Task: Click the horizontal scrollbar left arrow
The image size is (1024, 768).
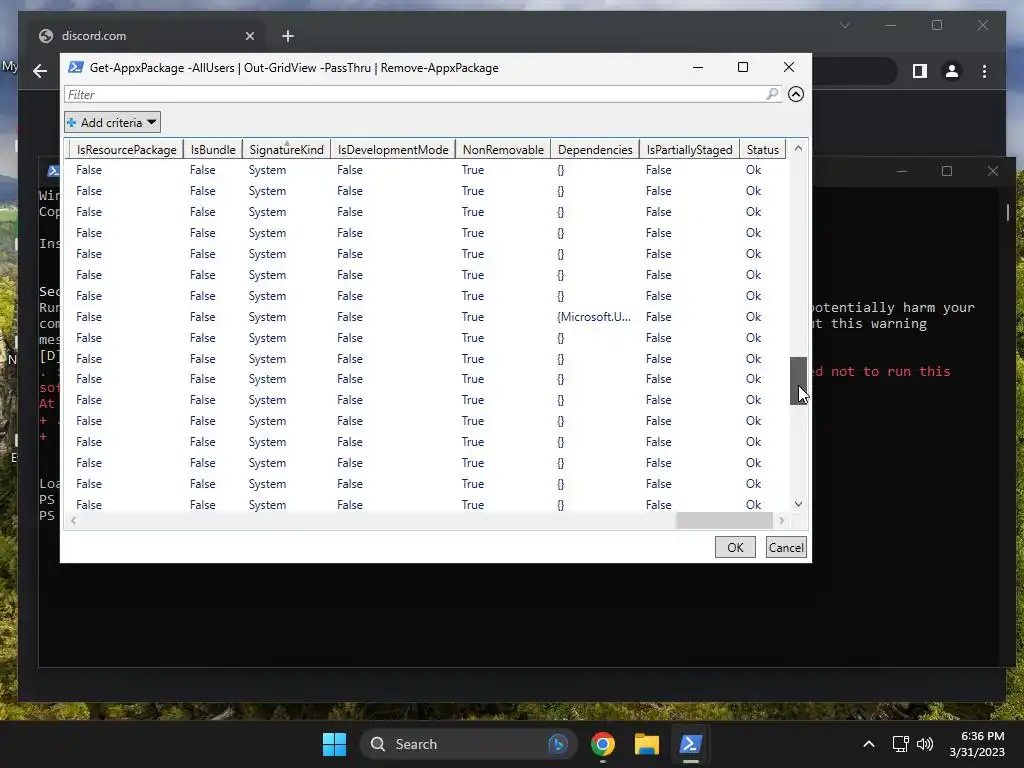Action: 73,520
